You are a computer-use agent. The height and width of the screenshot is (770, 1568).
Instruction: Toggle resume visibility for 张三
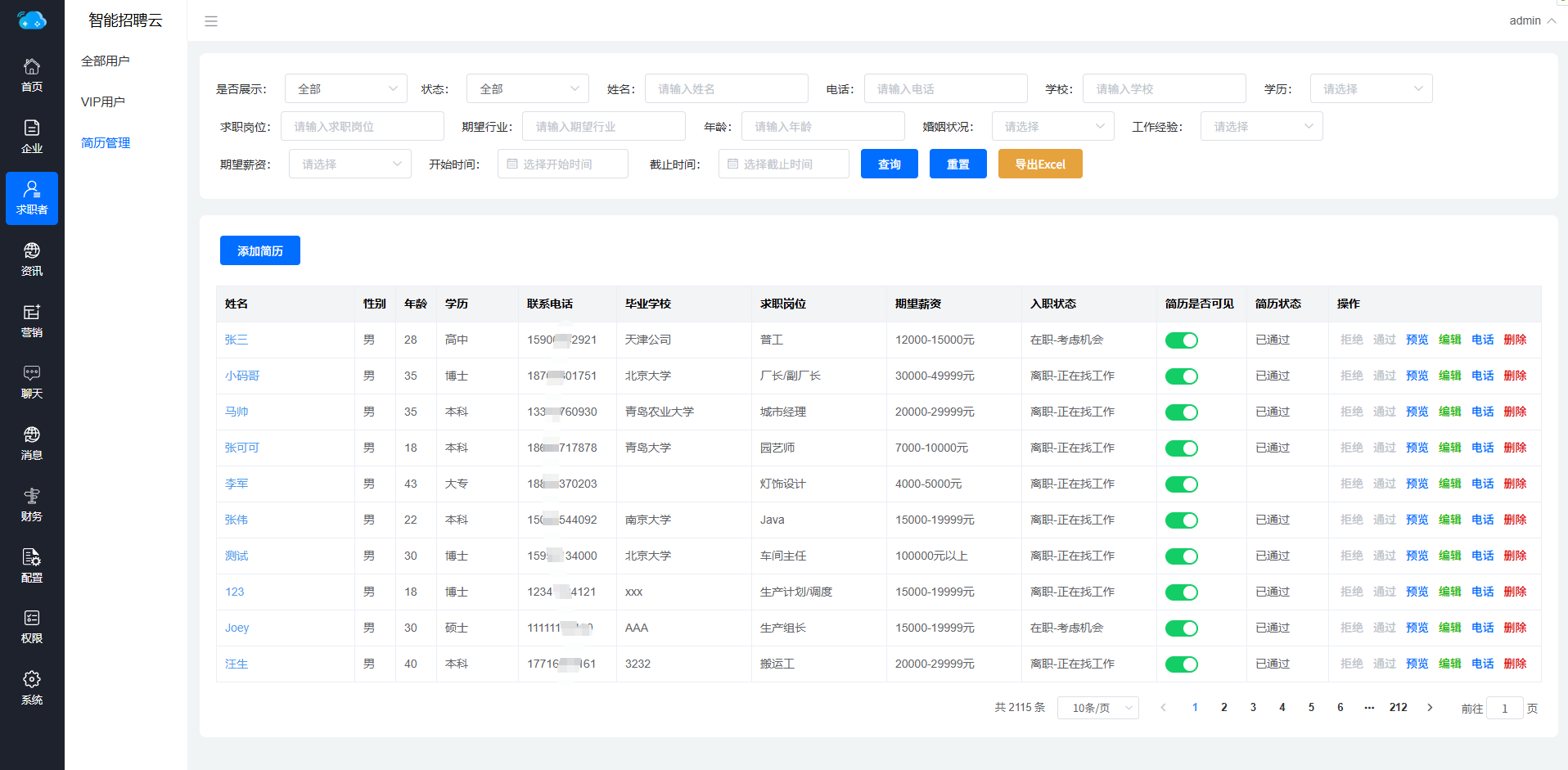1181,340
